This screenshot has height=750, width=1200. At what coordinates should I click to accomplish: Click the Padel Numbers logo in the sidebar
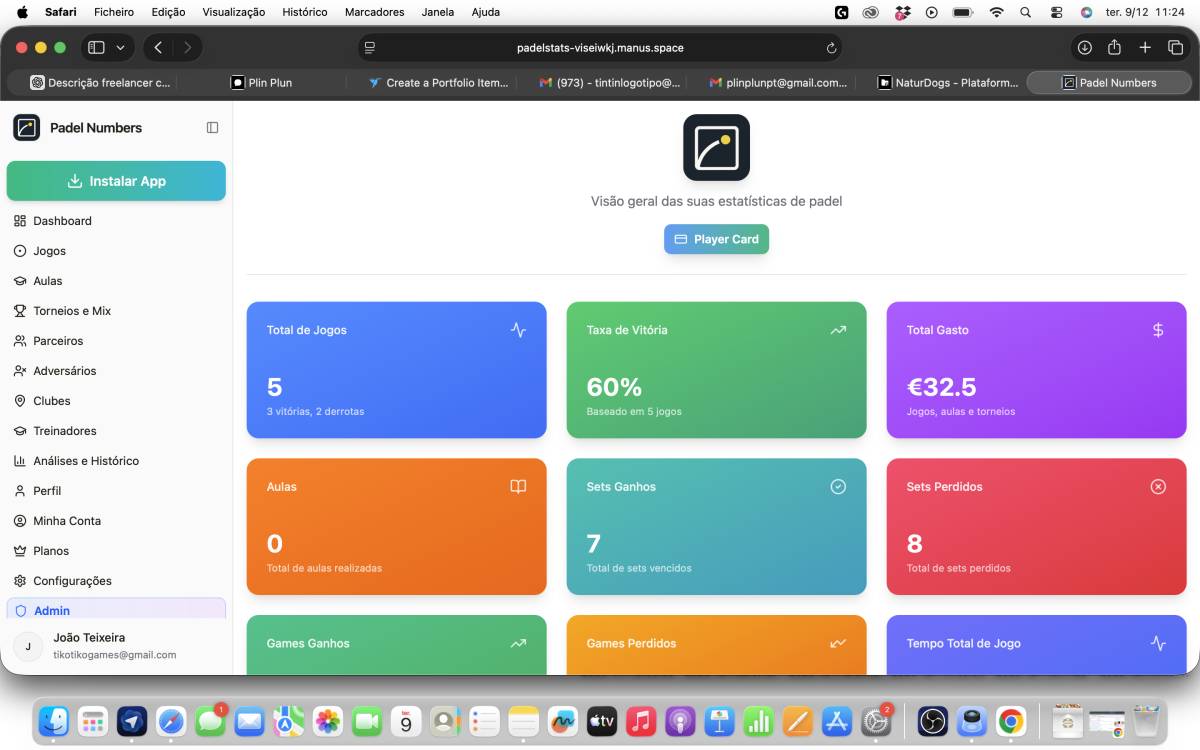click(x=26, y=128)
